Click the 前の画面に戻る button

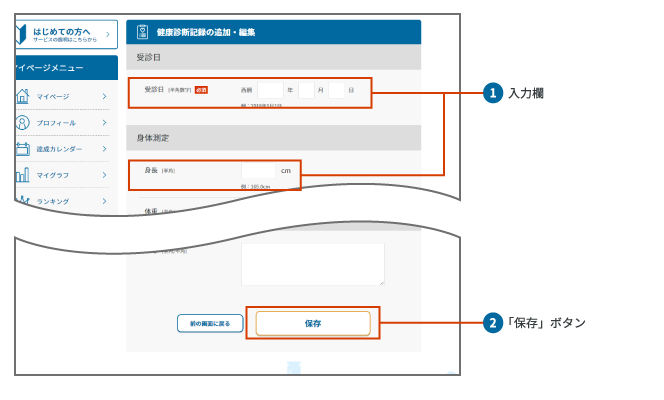coord(210,323)
